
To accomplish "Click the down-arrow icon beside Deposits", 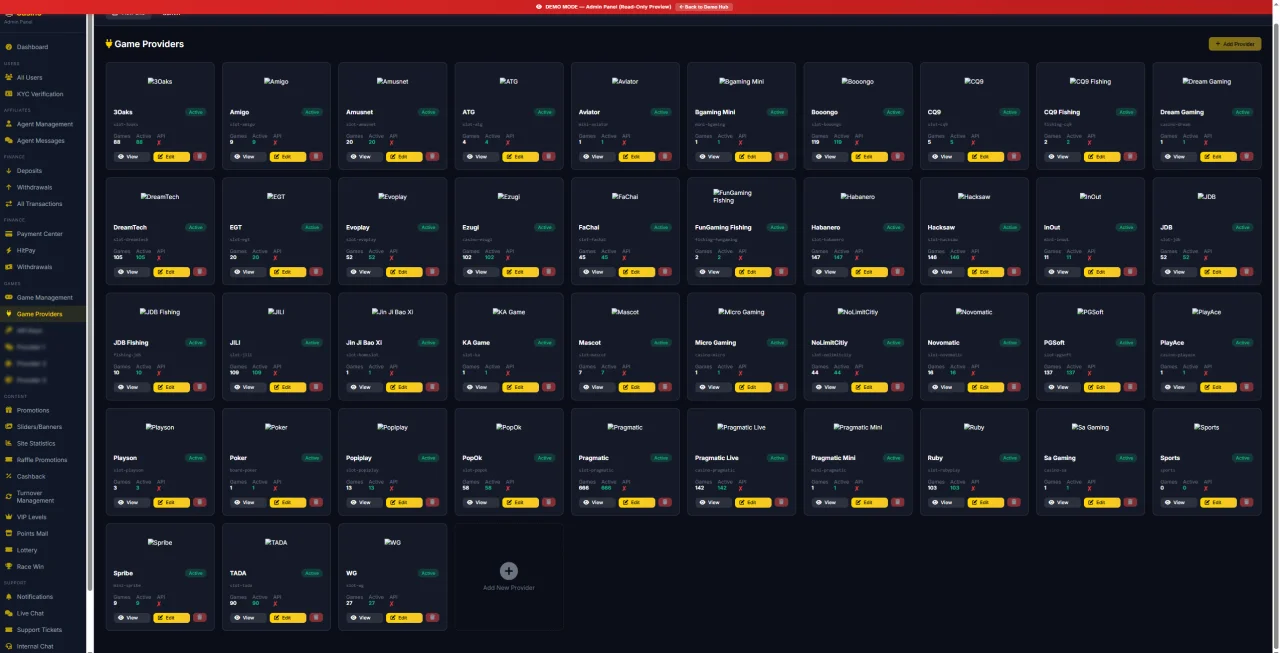I will [x=9, y=171].
